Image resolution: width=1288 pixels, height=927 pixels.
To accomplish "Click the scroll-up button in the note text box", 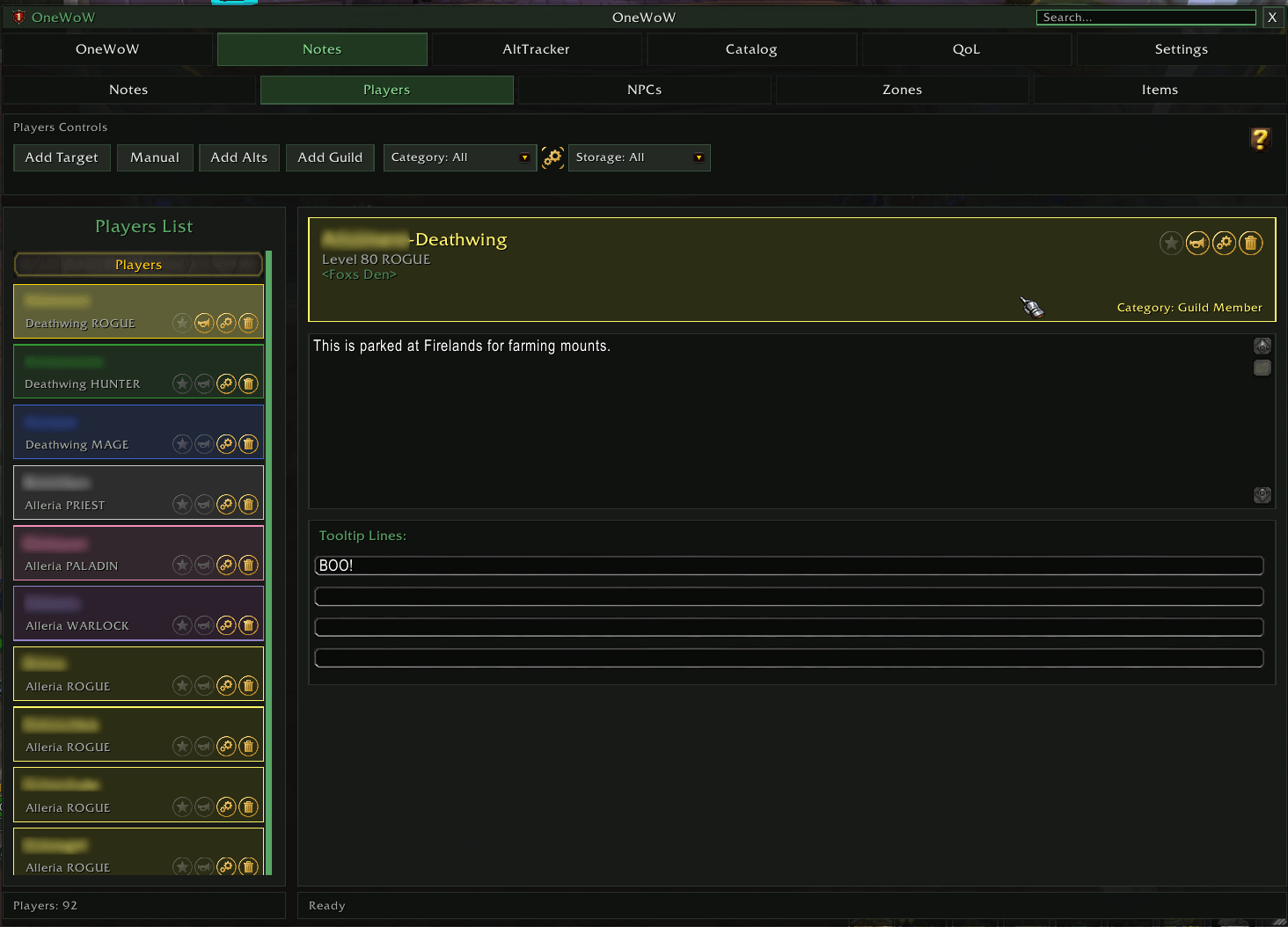I will pyautogui.click(x=1262, y=346).
